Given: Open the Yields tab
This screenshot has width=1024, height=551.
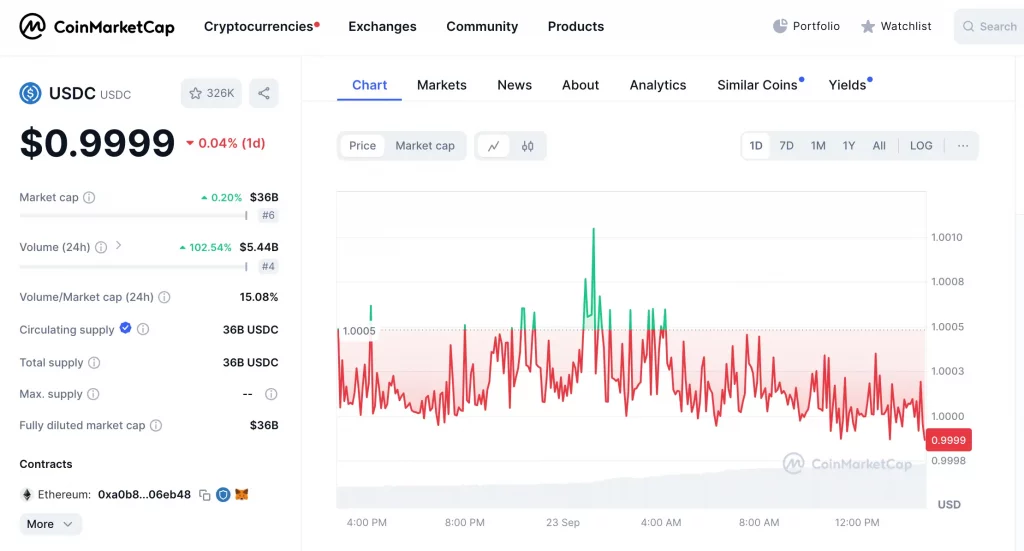Looking at the screenshot, I should [848, 85].
